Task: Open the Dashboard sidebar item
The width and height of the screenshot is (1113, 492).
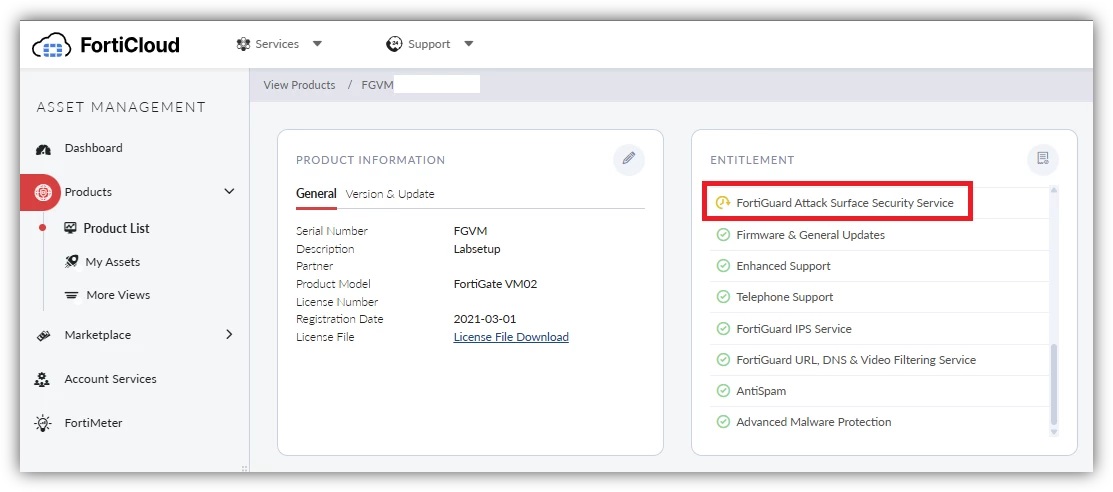Action: (93, 148)
